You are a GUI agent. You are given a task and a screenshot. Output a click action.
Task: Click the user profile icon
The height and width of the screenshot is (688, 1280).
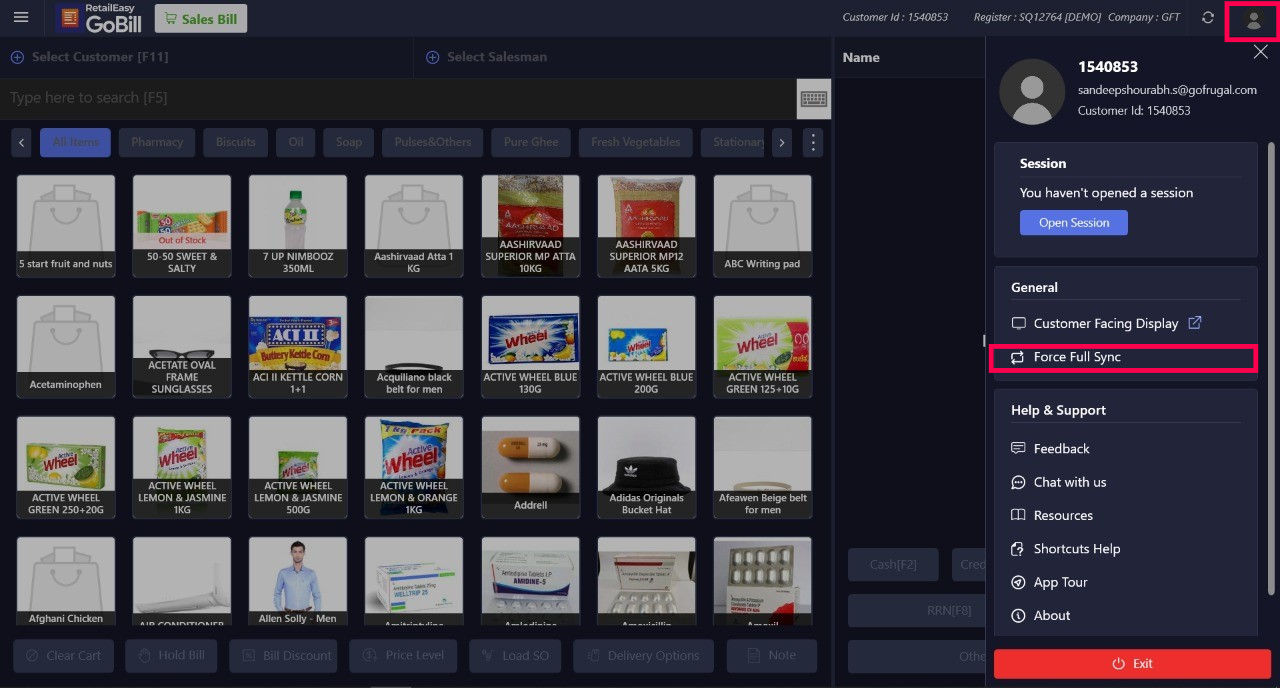[1253, 20]
